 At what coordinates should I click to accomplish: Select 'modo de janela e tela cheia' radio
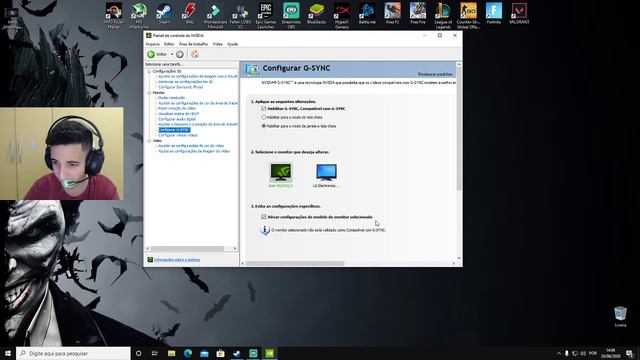pos(264,126)
